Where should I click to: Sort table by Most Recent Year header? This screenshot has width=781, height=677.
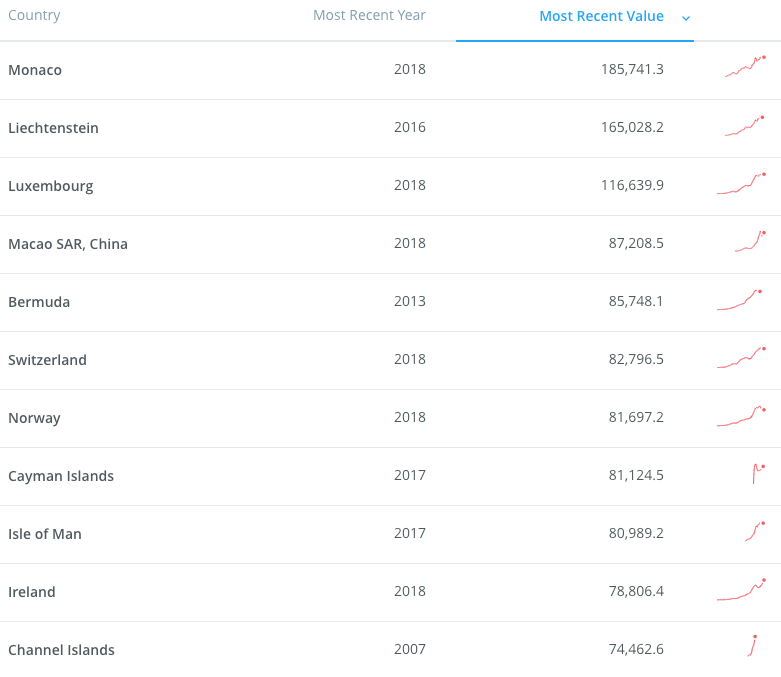369,15
